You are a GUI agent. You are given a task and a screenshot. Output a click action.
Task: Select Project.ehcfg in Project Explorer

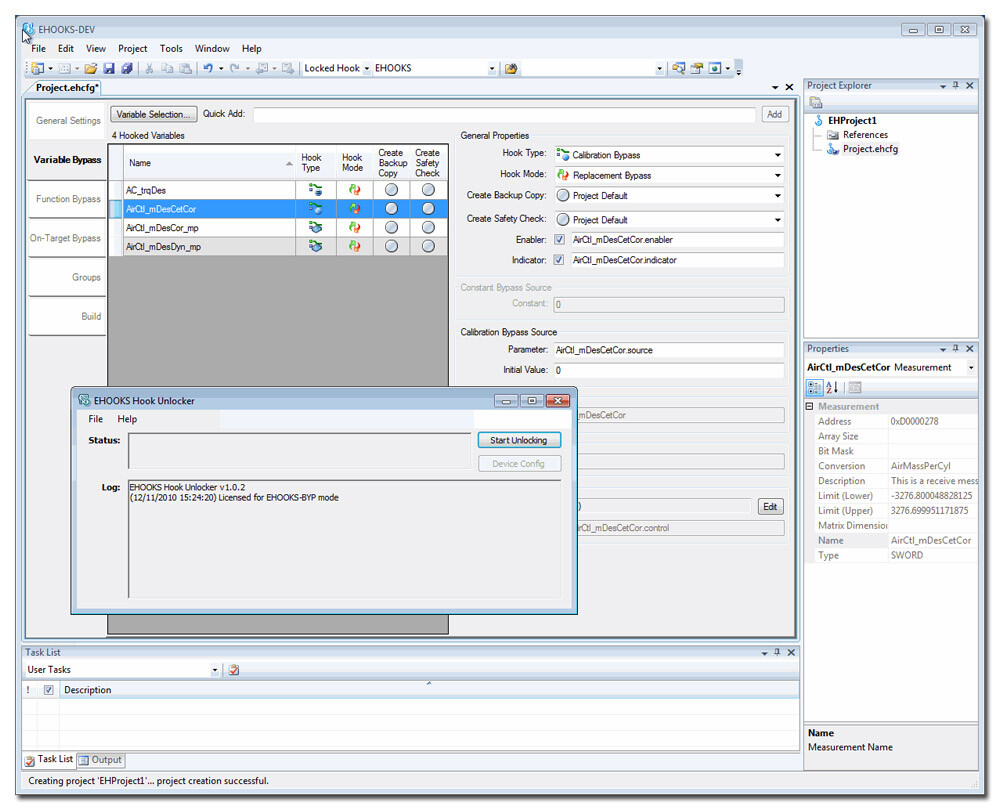[x=870, y=149]
